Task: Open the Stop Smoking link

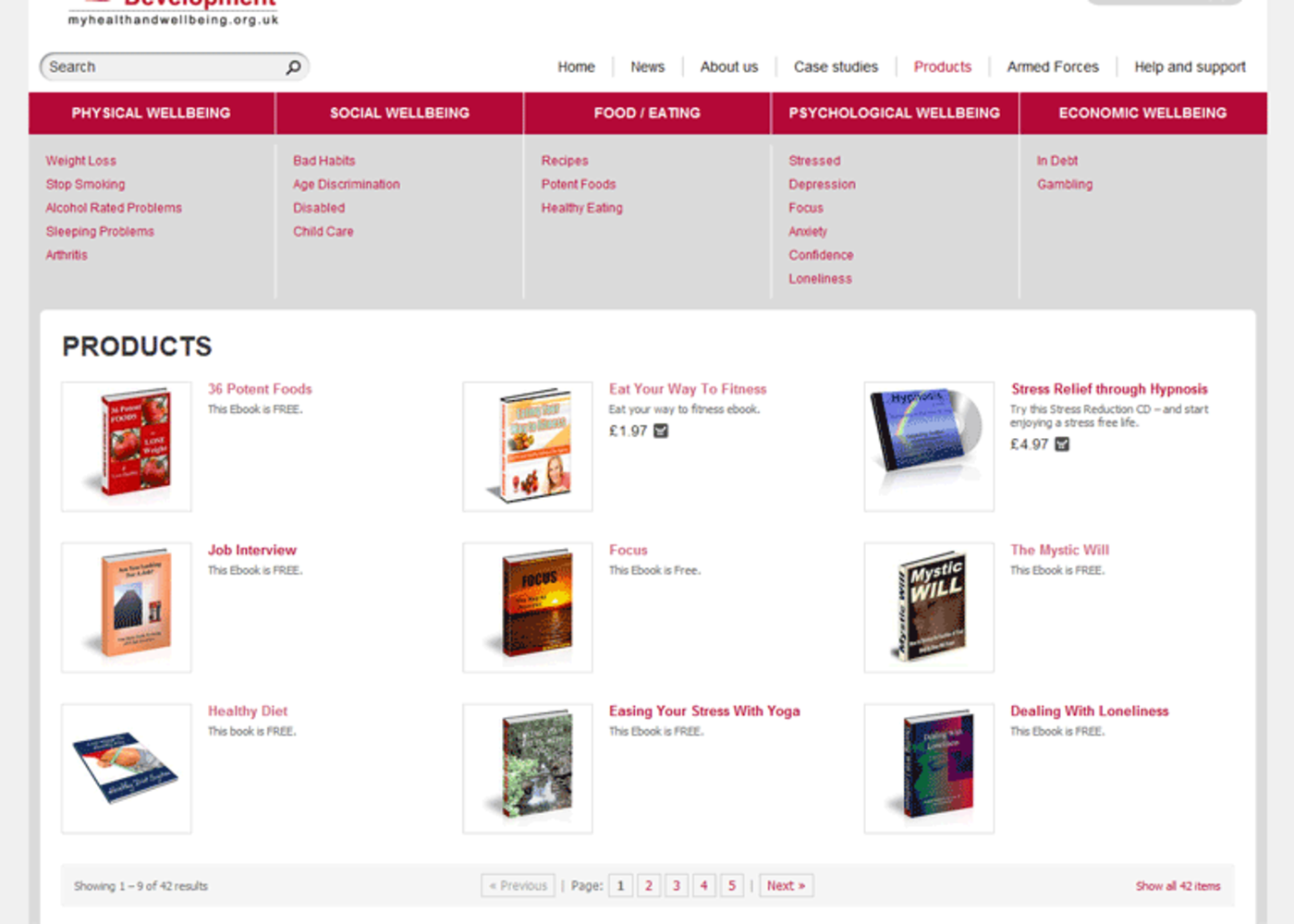Action: (x=85, y=185)
